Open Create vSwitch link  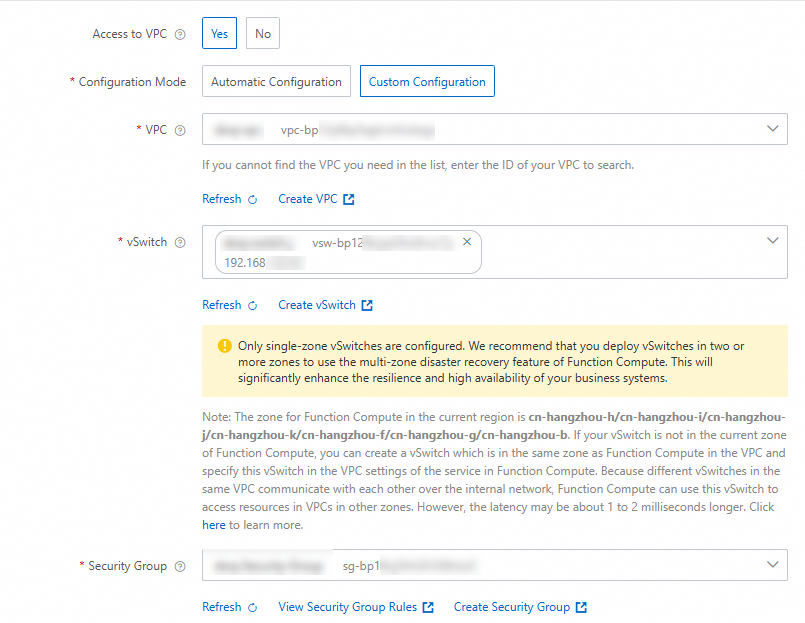click(317, 305)
